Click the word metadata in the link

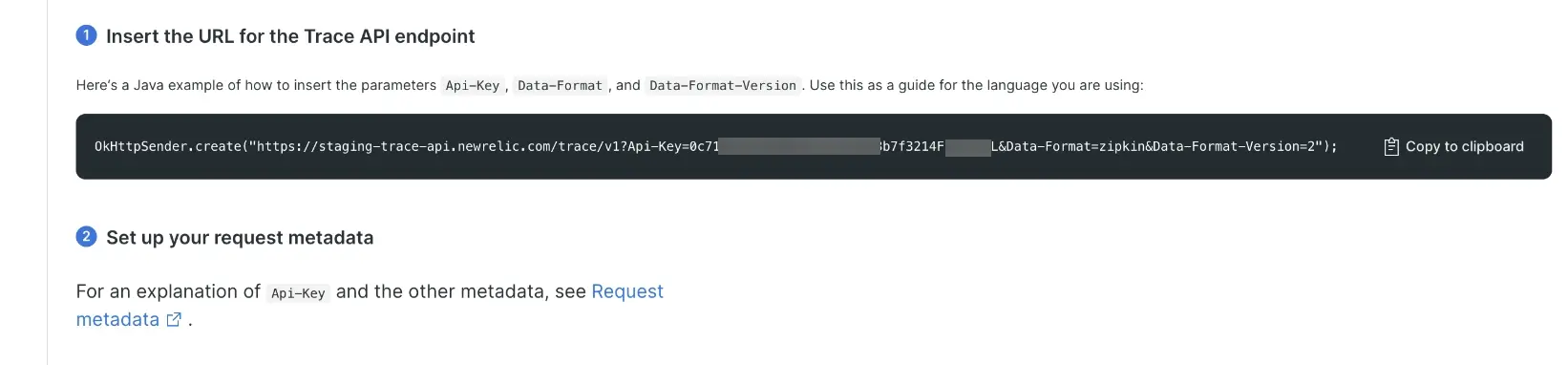click(117, 320)
